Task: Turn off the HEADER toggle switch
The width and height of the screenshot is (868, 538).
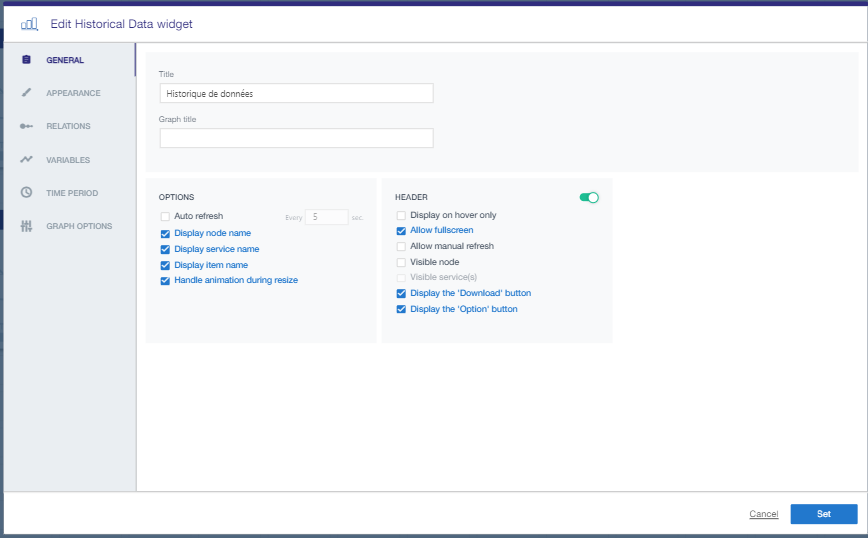Action: pos(589,198)
